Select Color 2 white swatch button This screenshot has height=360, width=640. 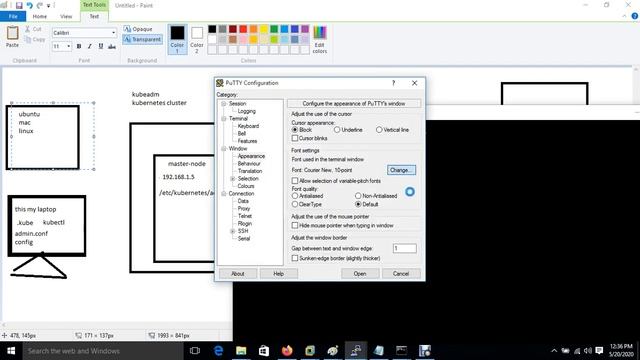click(197, 39)
